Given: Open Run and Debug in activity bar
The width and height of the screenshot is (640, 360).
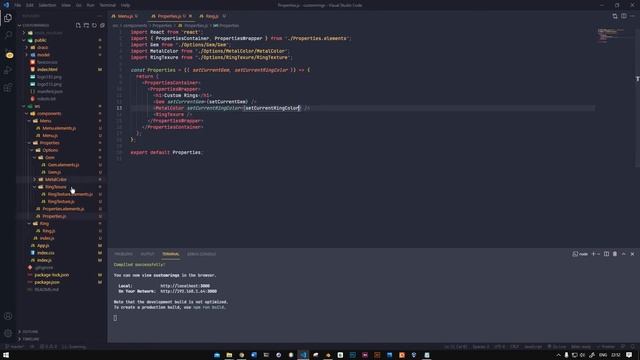Looking at the screenshot, I should click(x=8, y=70).
